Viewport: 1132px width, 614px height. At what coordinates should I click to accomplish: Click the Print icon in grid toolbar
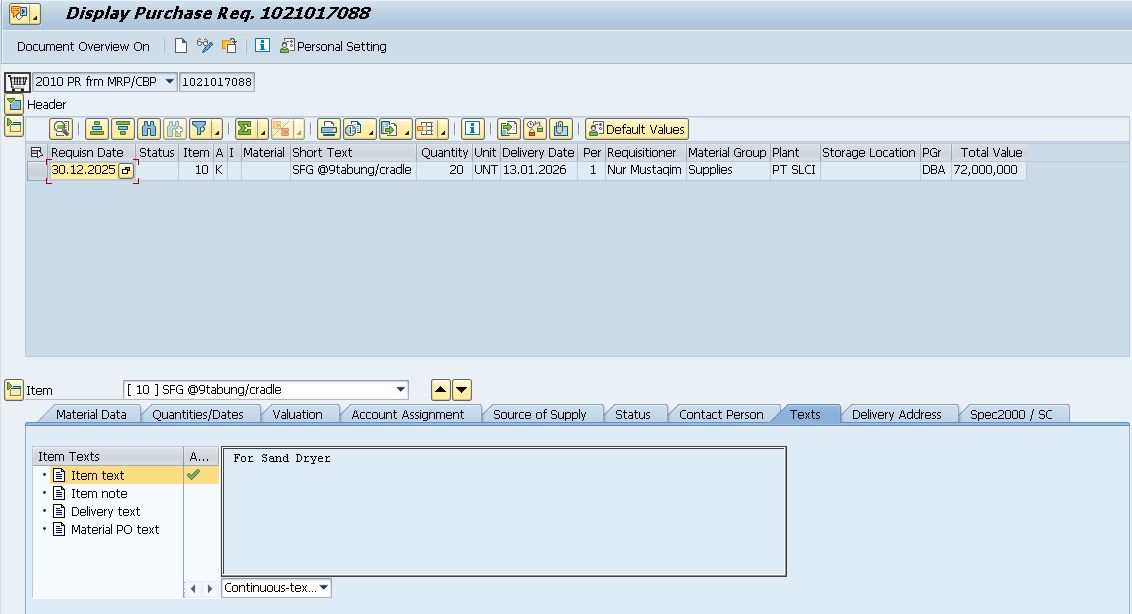pyautogui.click(x=328, y=129)
